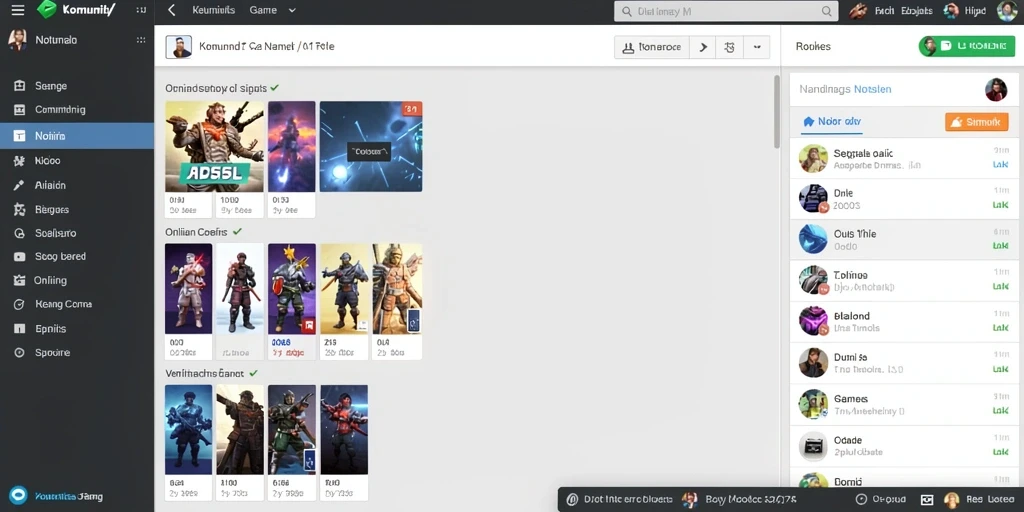Click the Sog bared video icon
The height and width of the screenshot is (512, 1024).
coord(20,257)
